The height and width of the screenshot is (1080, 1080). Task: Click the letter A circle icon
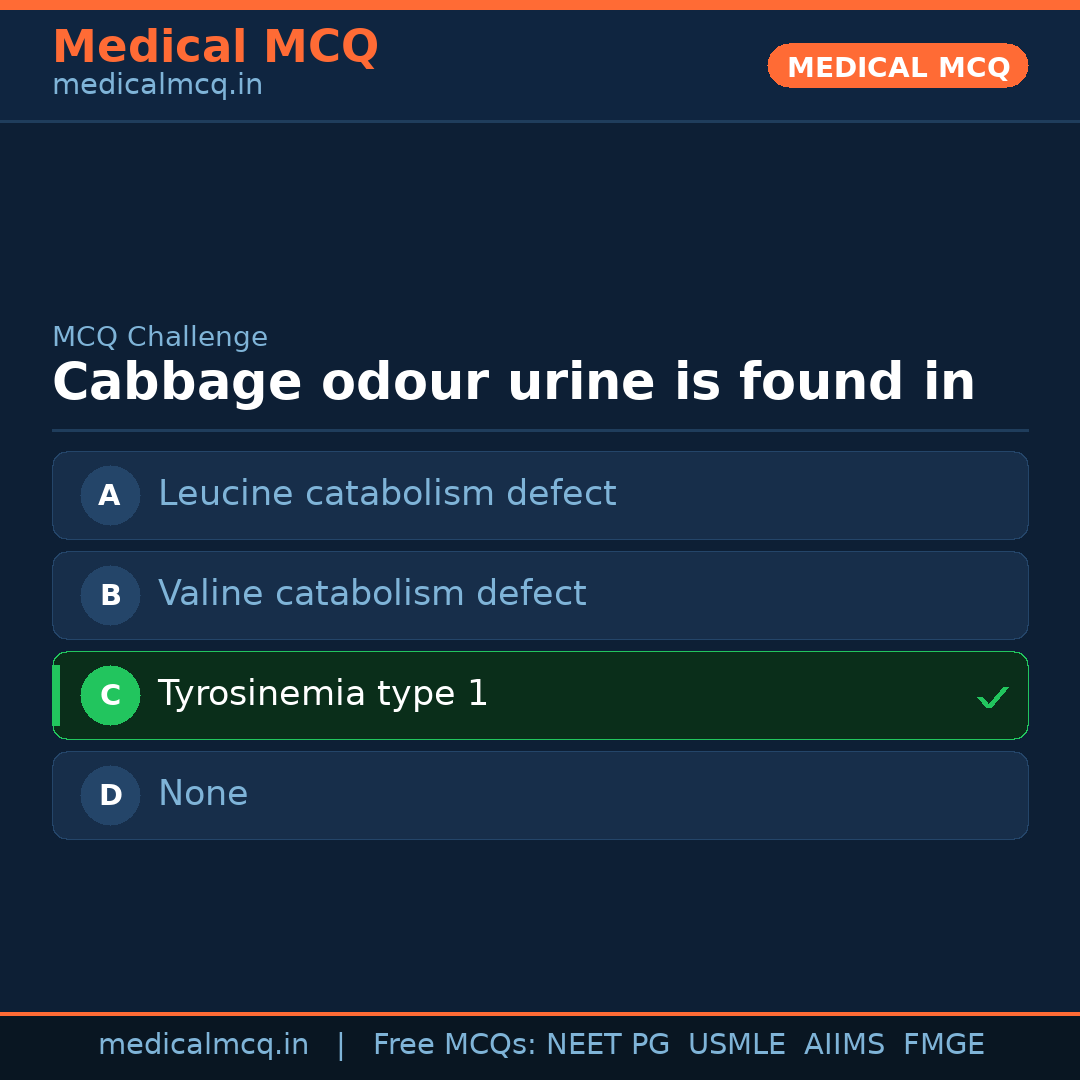coord(110,495)
